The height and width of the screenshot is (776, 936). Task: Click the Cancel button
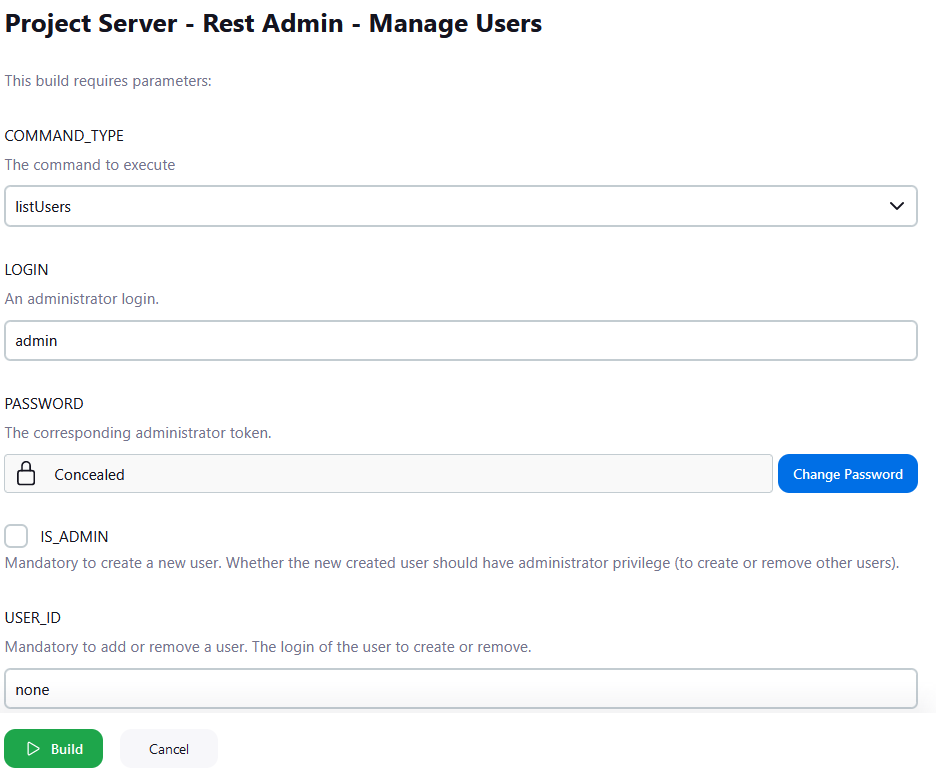pos(168,748)
